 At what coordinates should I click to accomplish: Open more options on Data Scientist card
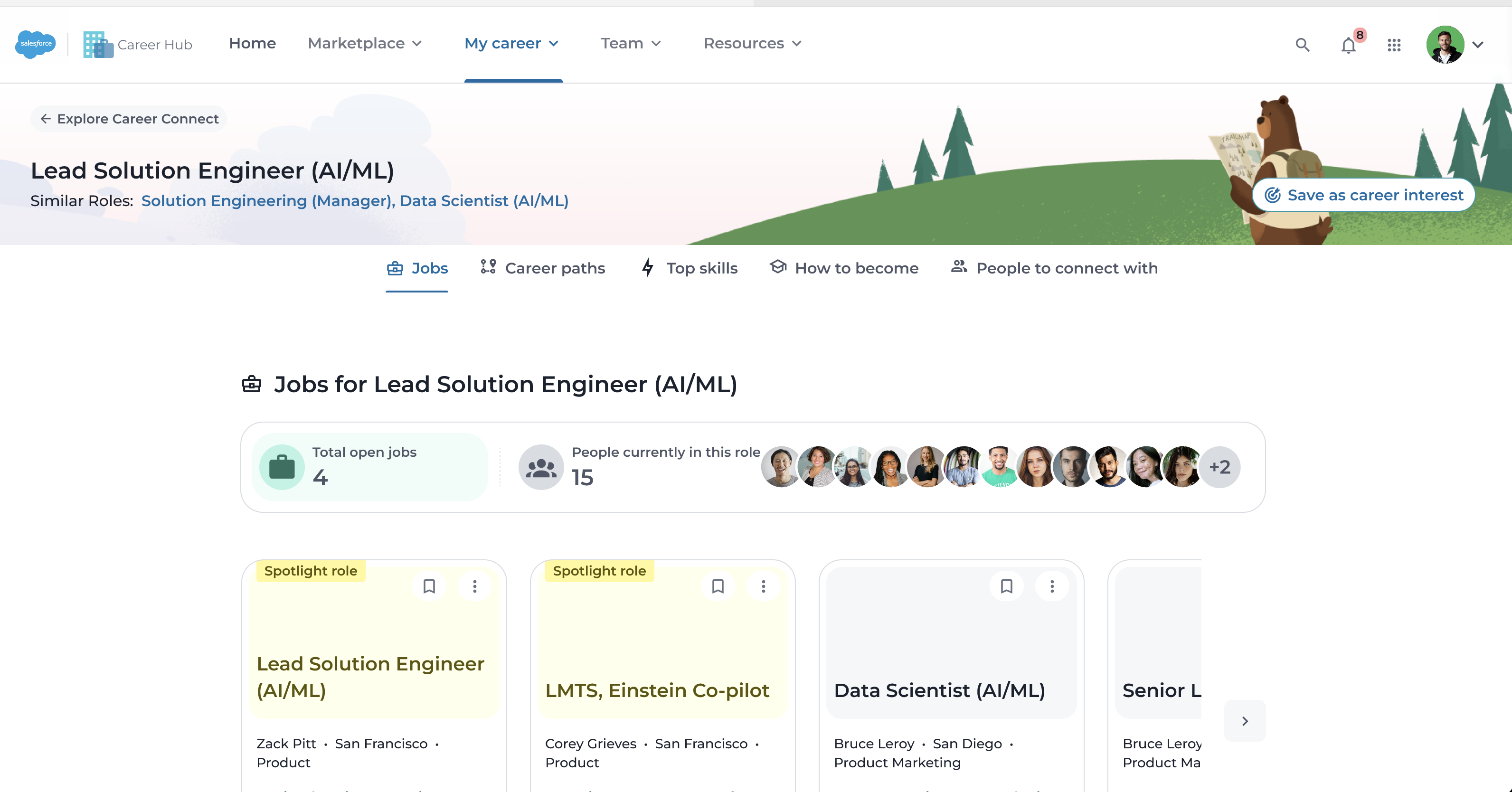[1052, 586]
